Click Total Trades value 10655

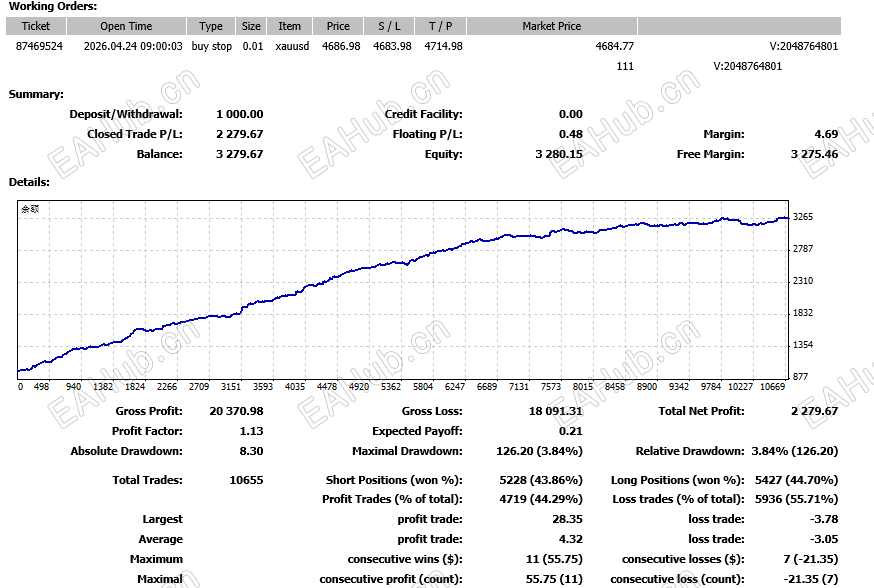click(246, 480)
